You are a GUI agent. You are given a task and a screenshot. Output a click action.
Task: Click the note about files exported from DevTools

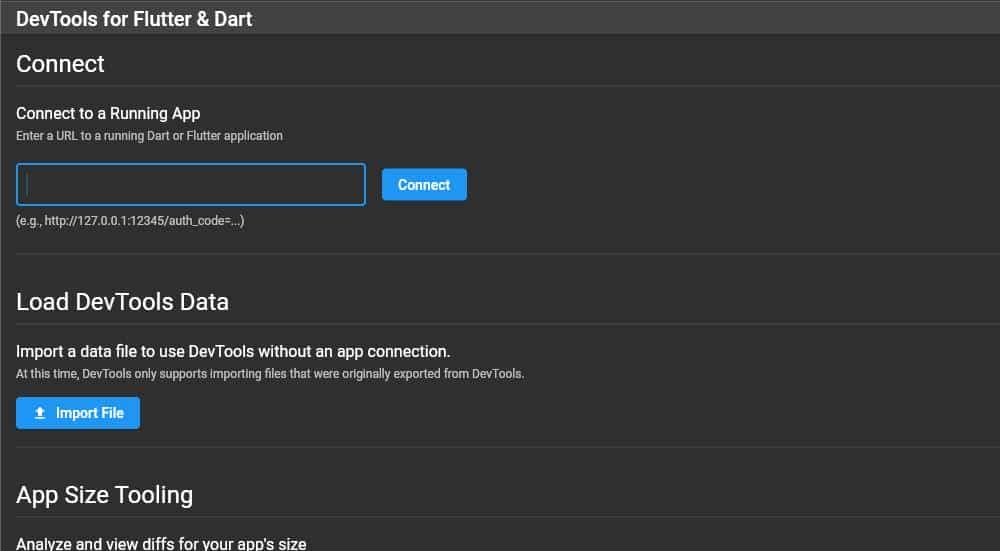[x=270, y=374]
